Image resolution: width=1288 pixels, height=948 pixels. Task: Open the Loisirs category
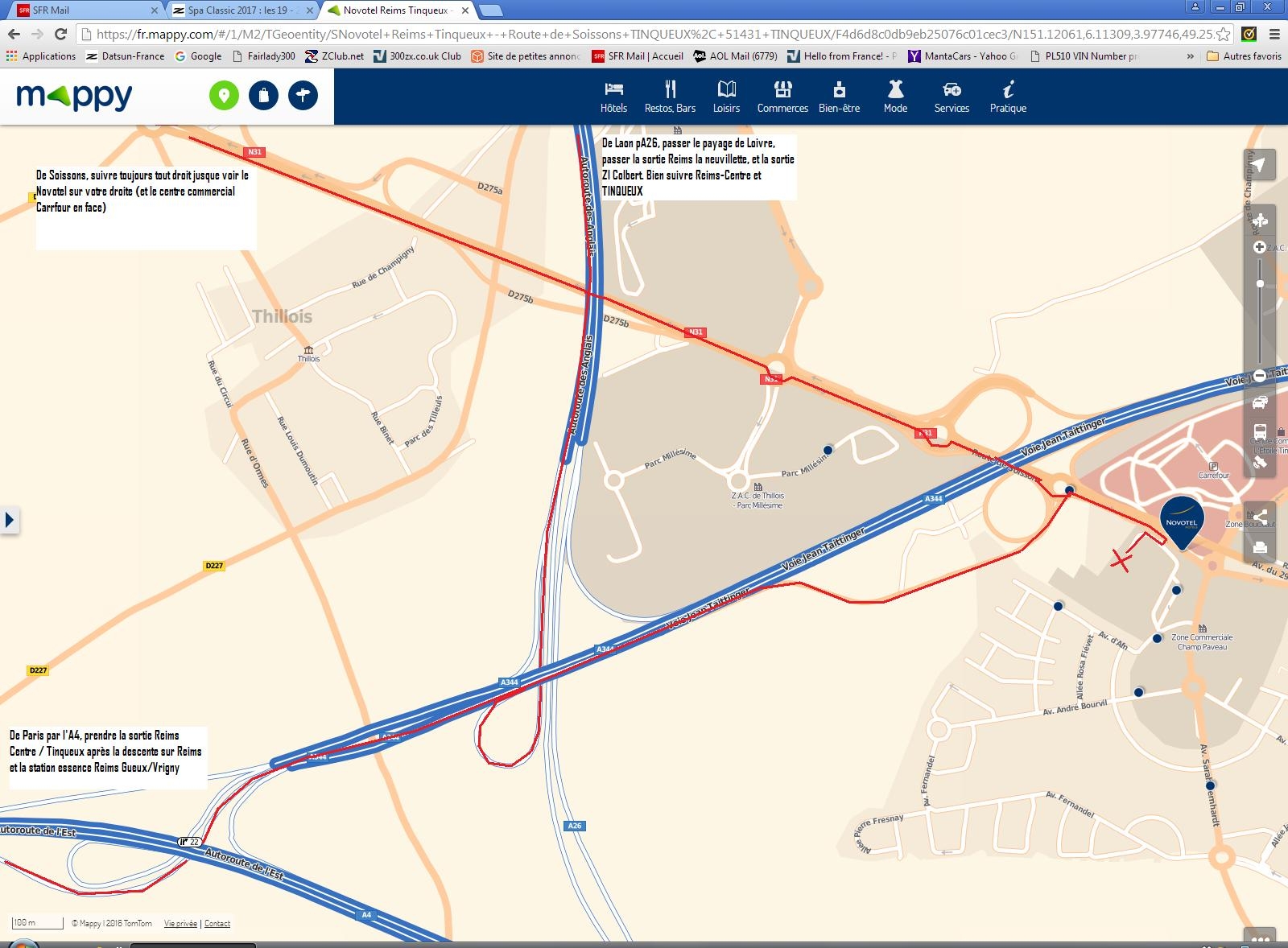[x=726, y=97]
